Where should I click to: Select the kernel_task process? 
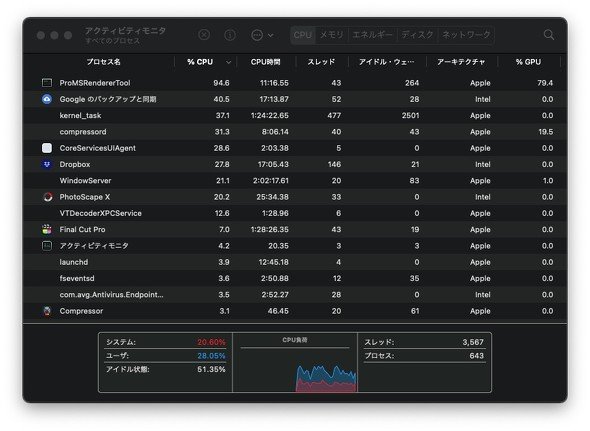(80, 116)
